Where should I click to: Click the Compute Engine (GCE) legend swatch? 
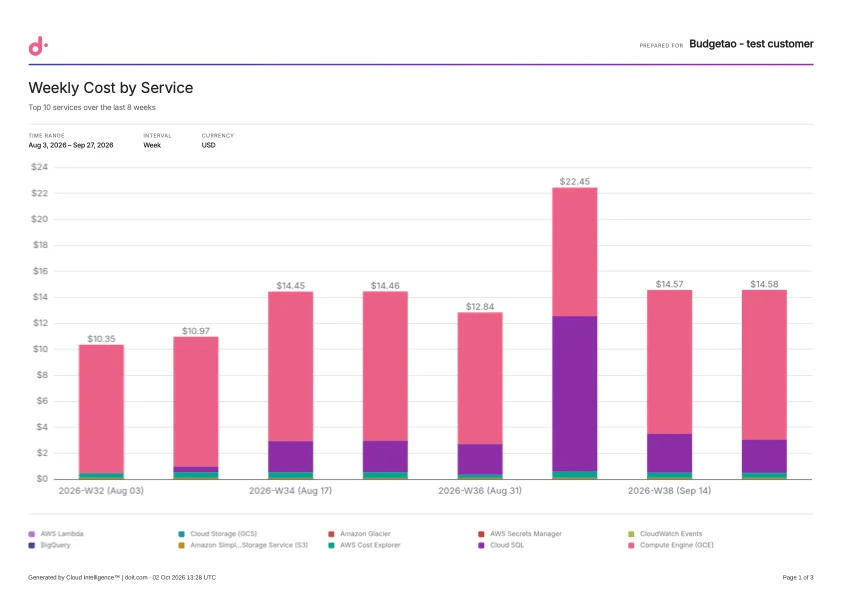click(x=631, y=545)
